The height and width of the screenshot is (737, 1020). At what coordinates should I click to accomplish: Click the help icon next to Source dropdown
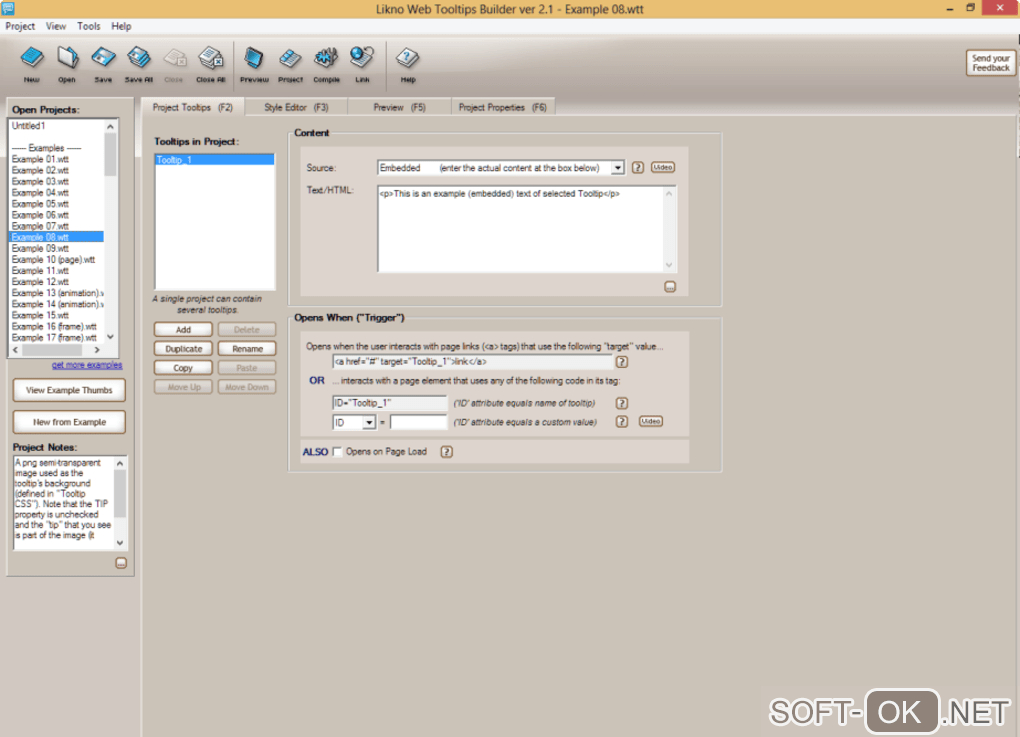click(x=638, y=168)
